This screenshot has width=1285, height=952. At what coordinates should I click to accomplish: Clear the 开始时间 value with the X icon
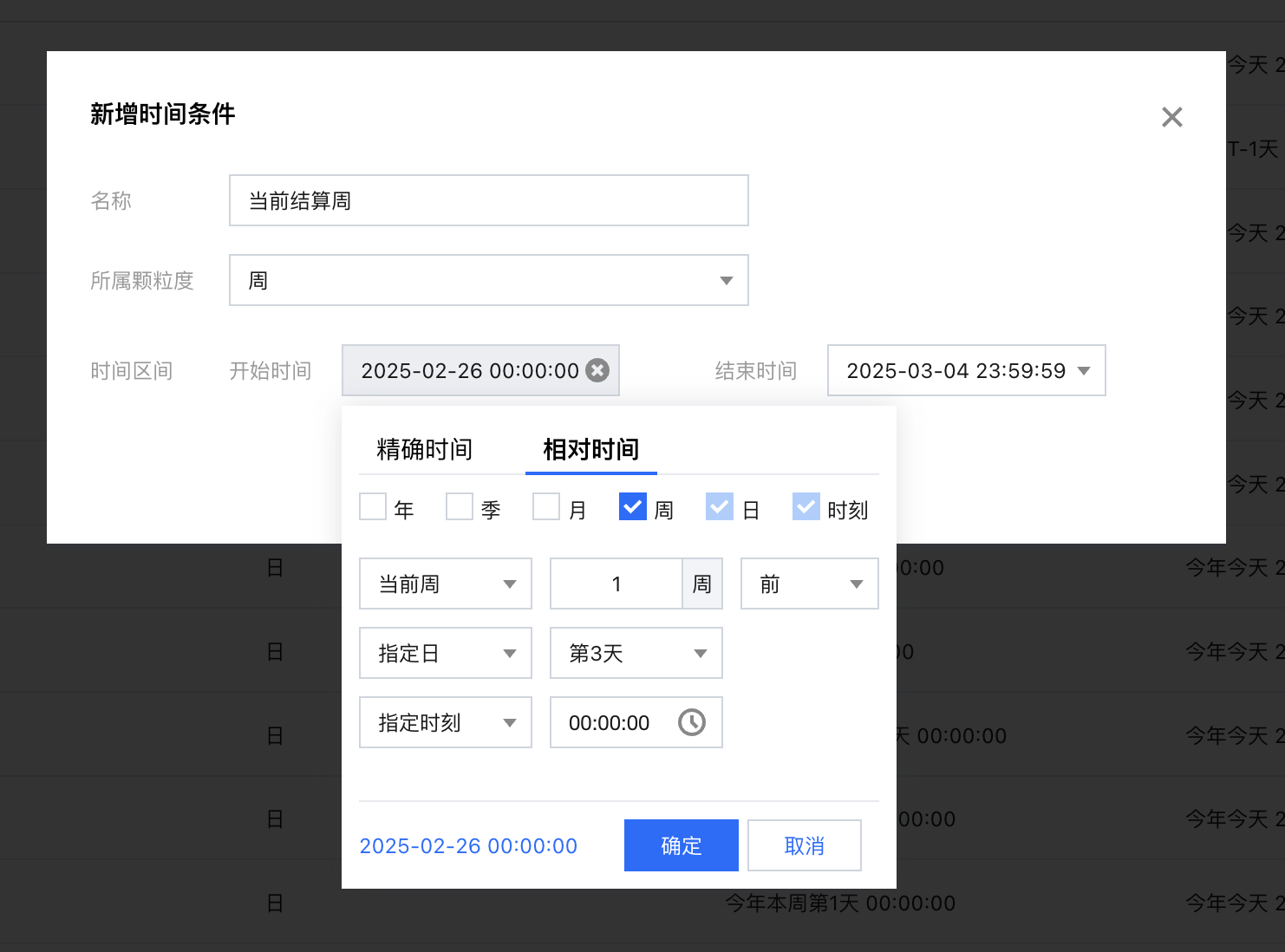[x=597, y=370]
